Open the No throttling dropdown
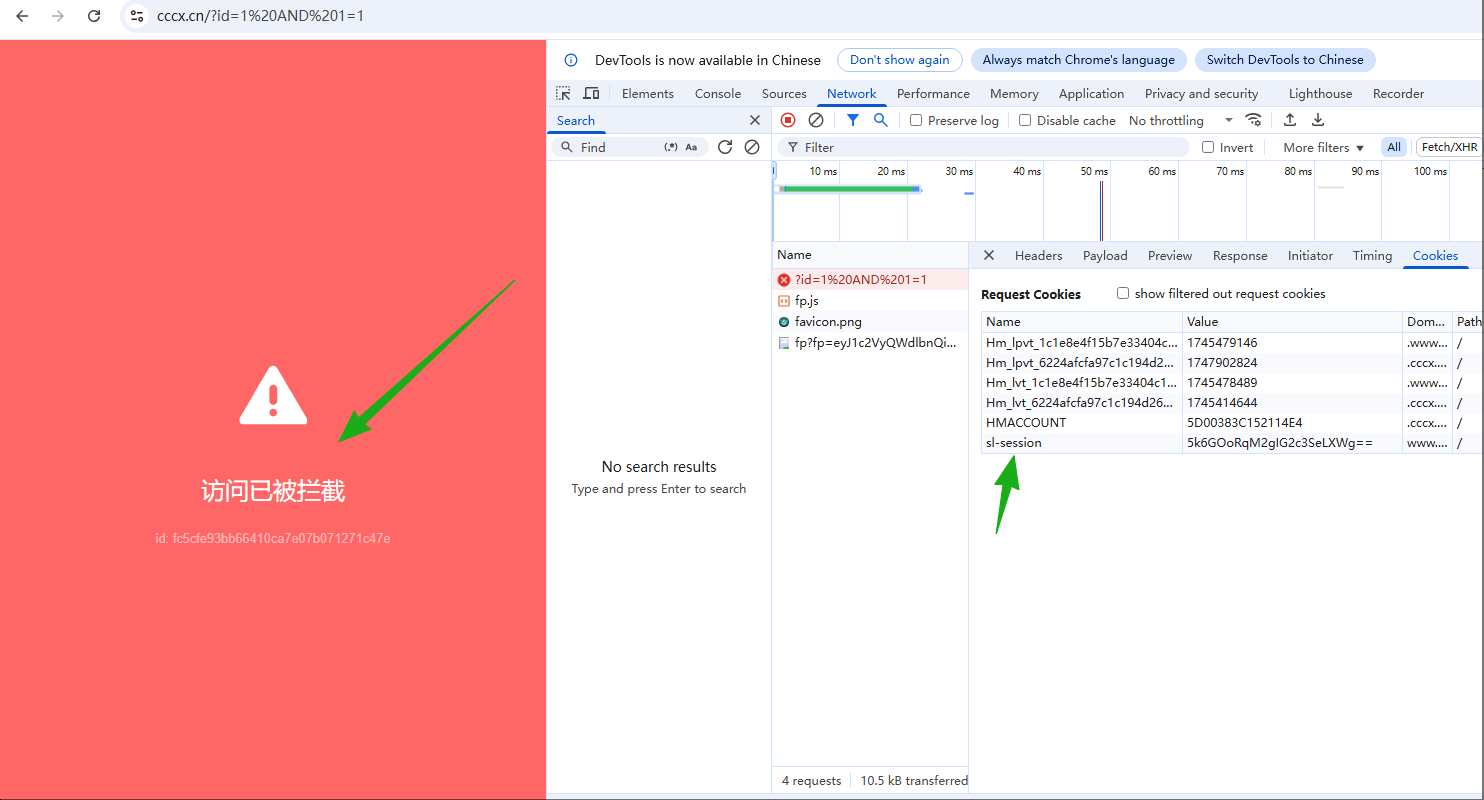The image size is (1484, 800). pyautogui.click(x=1180, y=121)
